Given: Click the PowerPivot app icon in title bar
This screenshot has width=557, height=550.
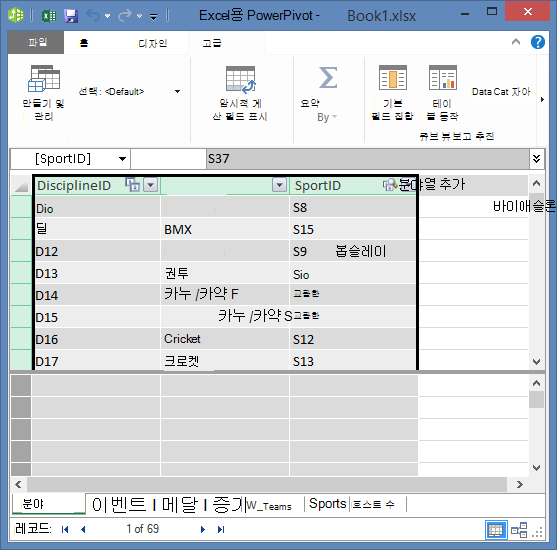Looking at the screenshot, I should (16, 15).
